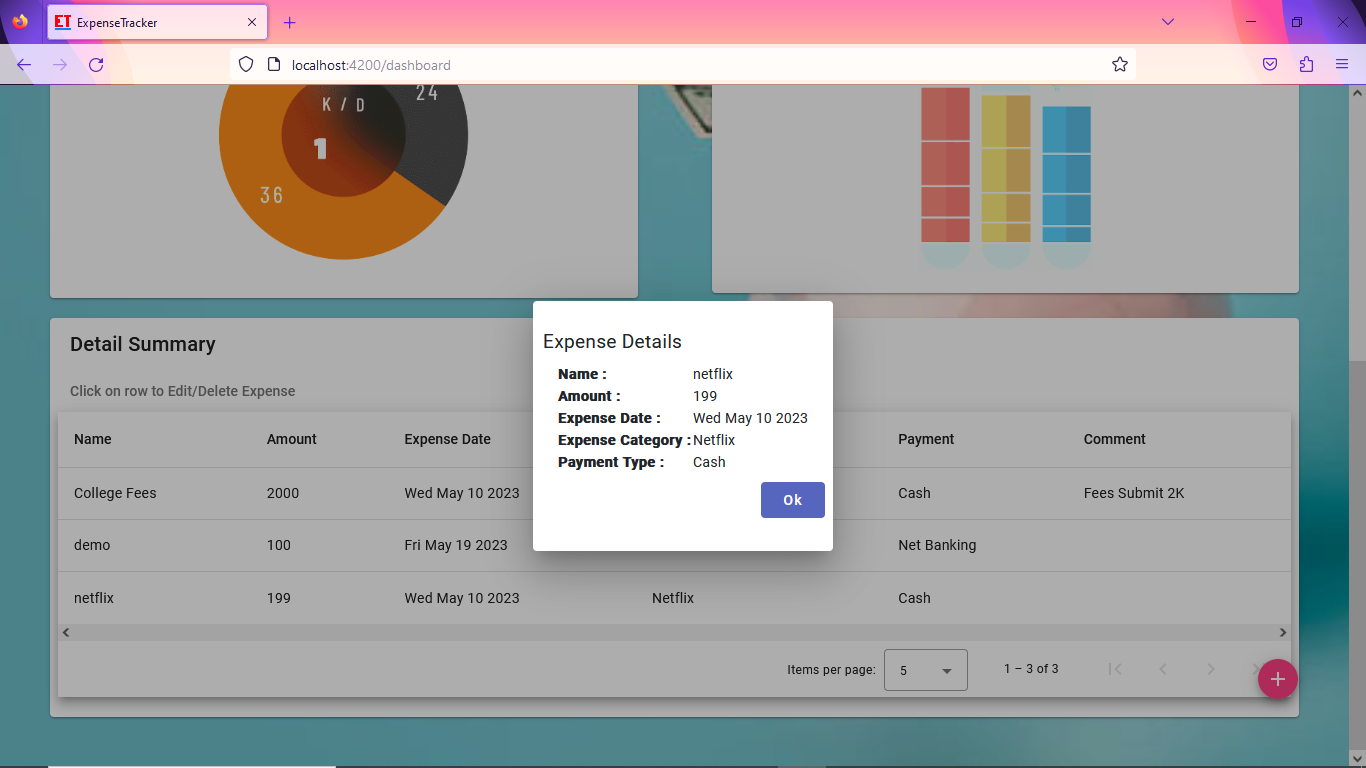Open a new browser tab
The image size is (1366, 768).
[x=290, y=21]
